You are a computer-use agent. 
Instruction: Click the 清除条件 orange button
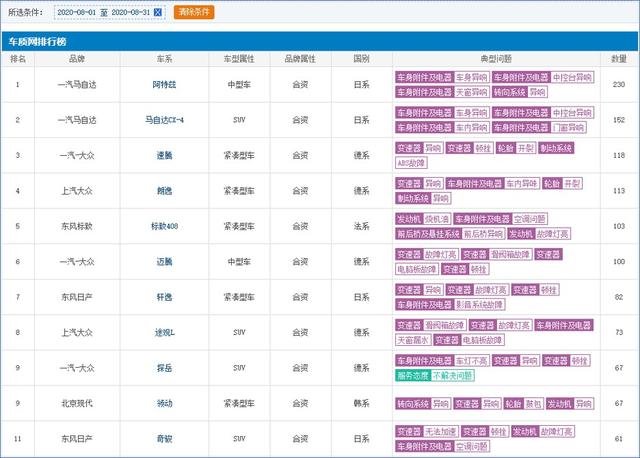194,12
